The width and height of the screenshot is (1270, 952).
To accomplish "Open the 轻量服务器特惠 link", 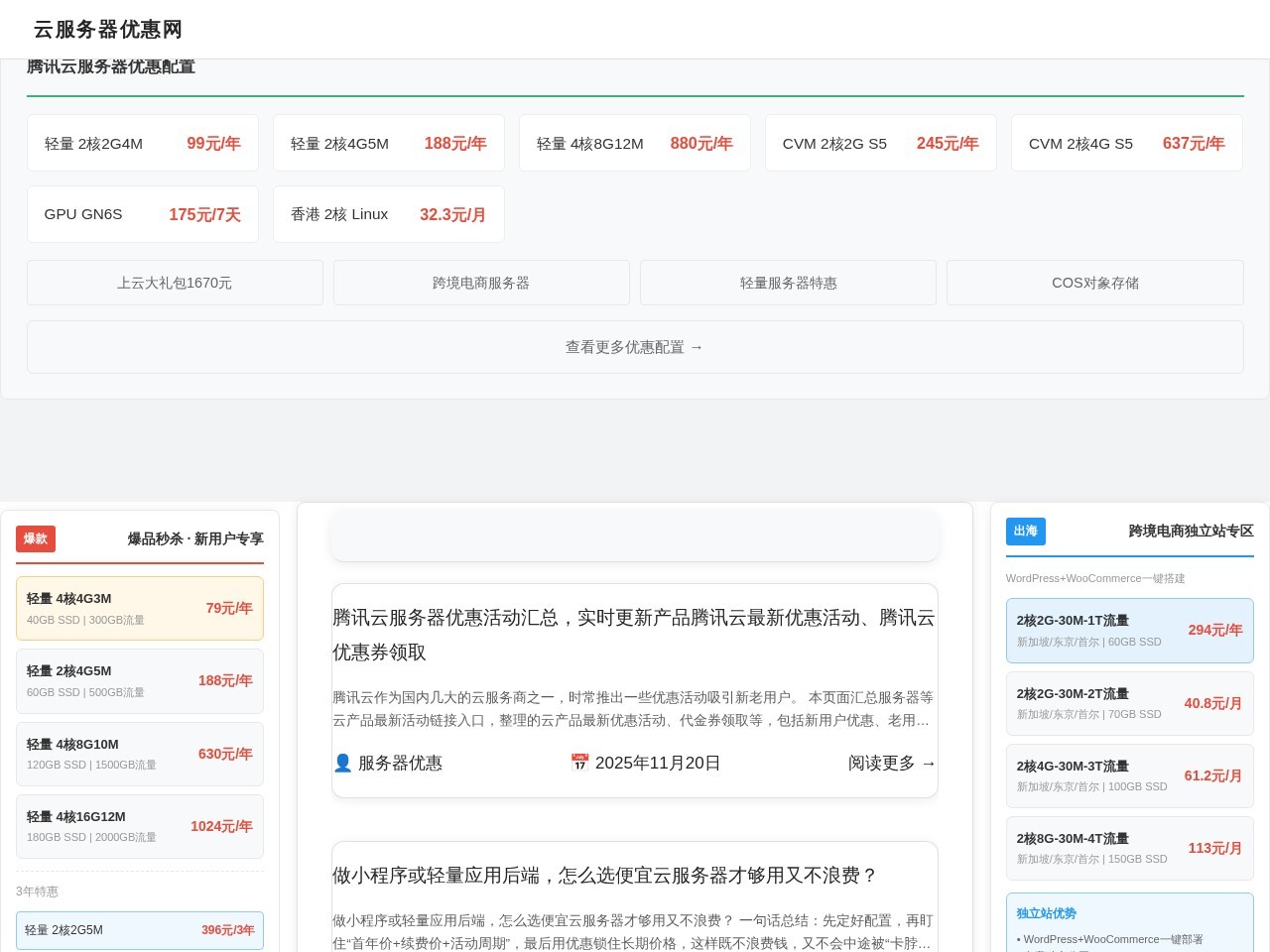I will 789,283.
